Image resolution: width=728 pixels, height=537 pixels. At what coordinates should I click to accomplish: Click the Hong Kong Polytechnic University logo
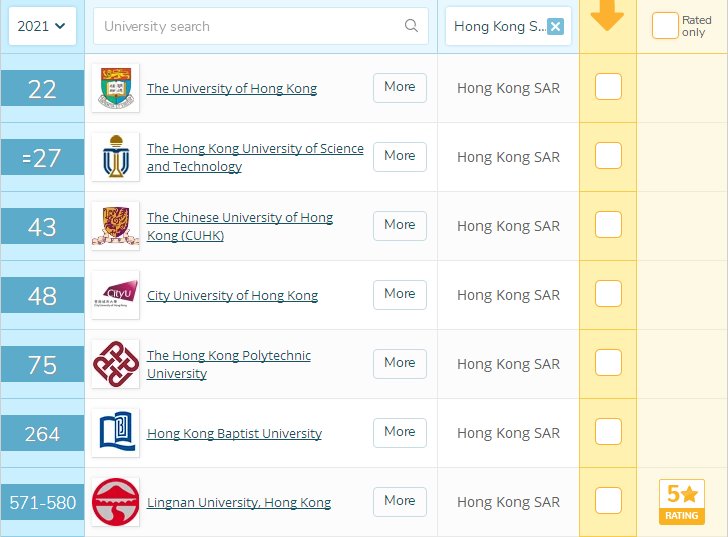(x=115, y=364)
